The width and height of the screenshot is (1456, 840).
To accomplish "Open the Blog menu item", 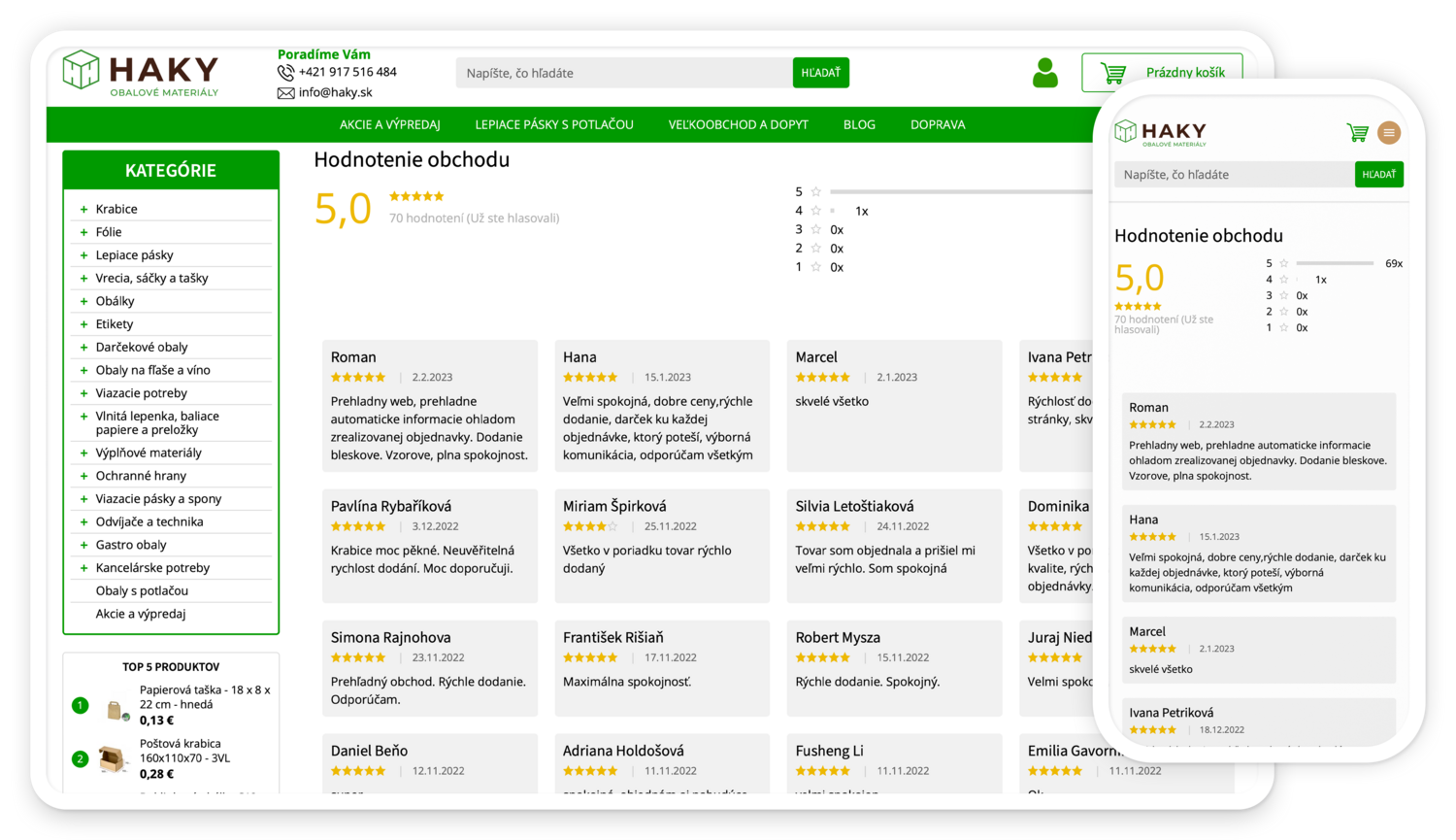I will [859, 124].
